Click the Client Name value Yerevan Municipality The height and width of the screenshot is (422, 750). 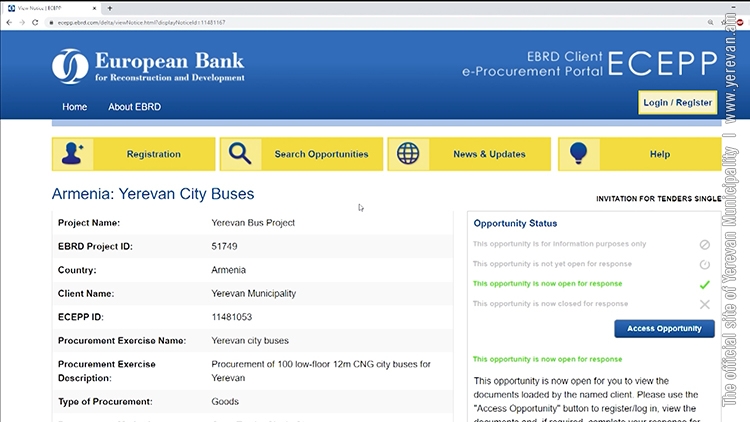click(x=254, y=293)
